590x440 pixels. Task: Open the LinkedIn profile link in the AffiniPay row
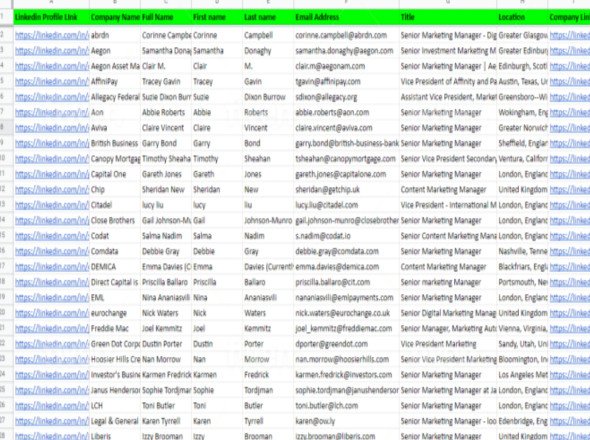tap(52, 82)
